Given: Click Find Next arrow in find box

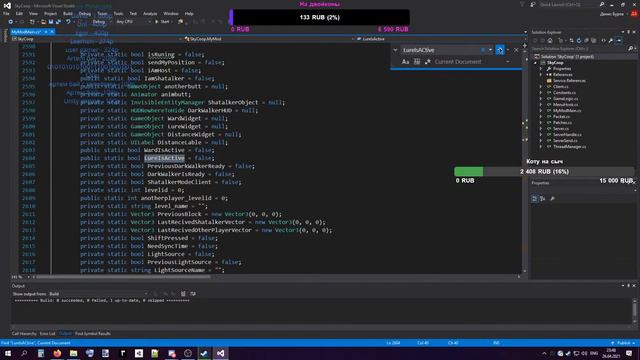Looking at the screenshot, I should [x=500, y=50].
